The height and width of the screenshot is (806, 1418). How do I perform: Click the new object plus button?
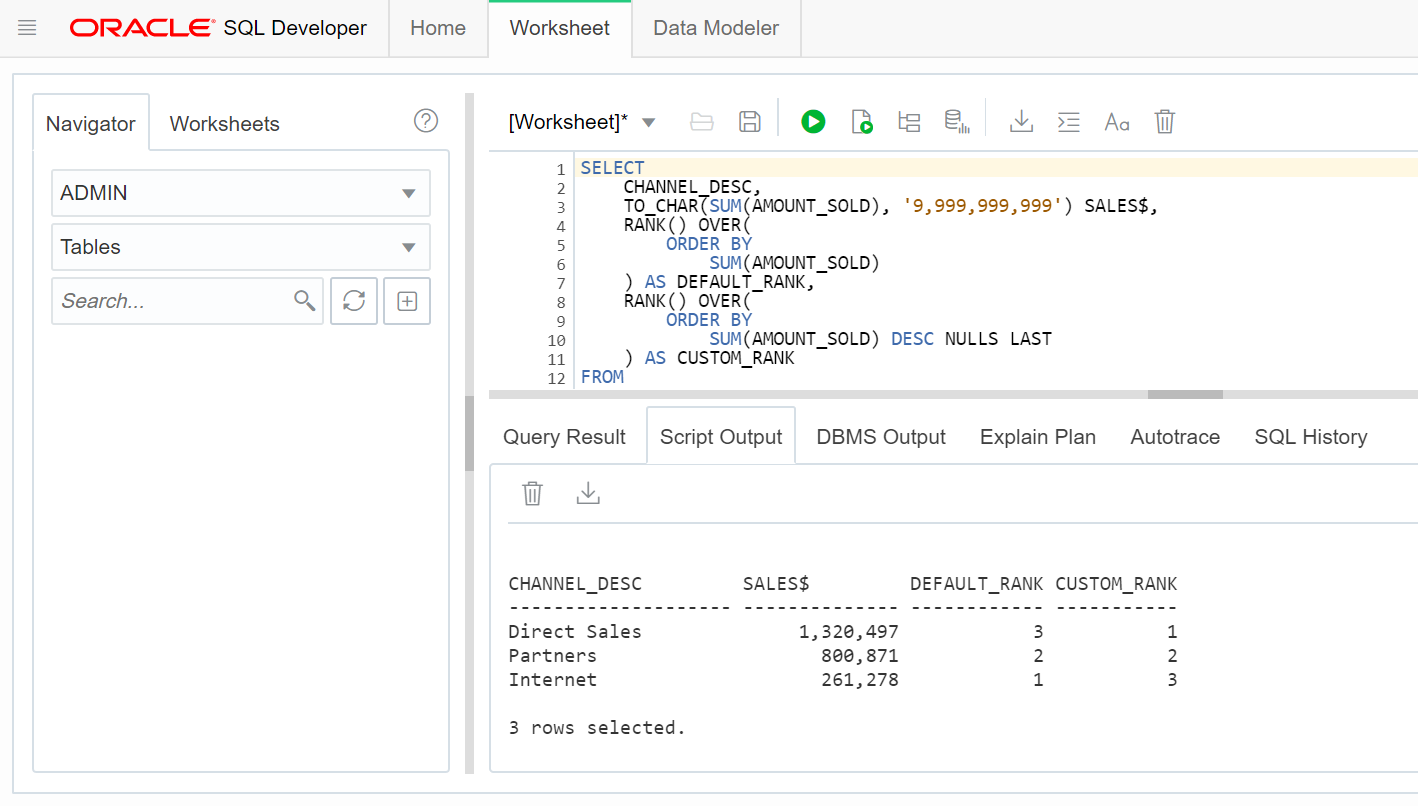[407, 301]
